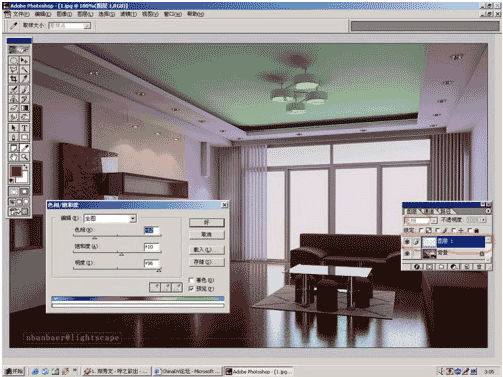Toggle lock all checkbox
Image resolution: width=503 pixels, height=377 pixels.
point(469,230)
